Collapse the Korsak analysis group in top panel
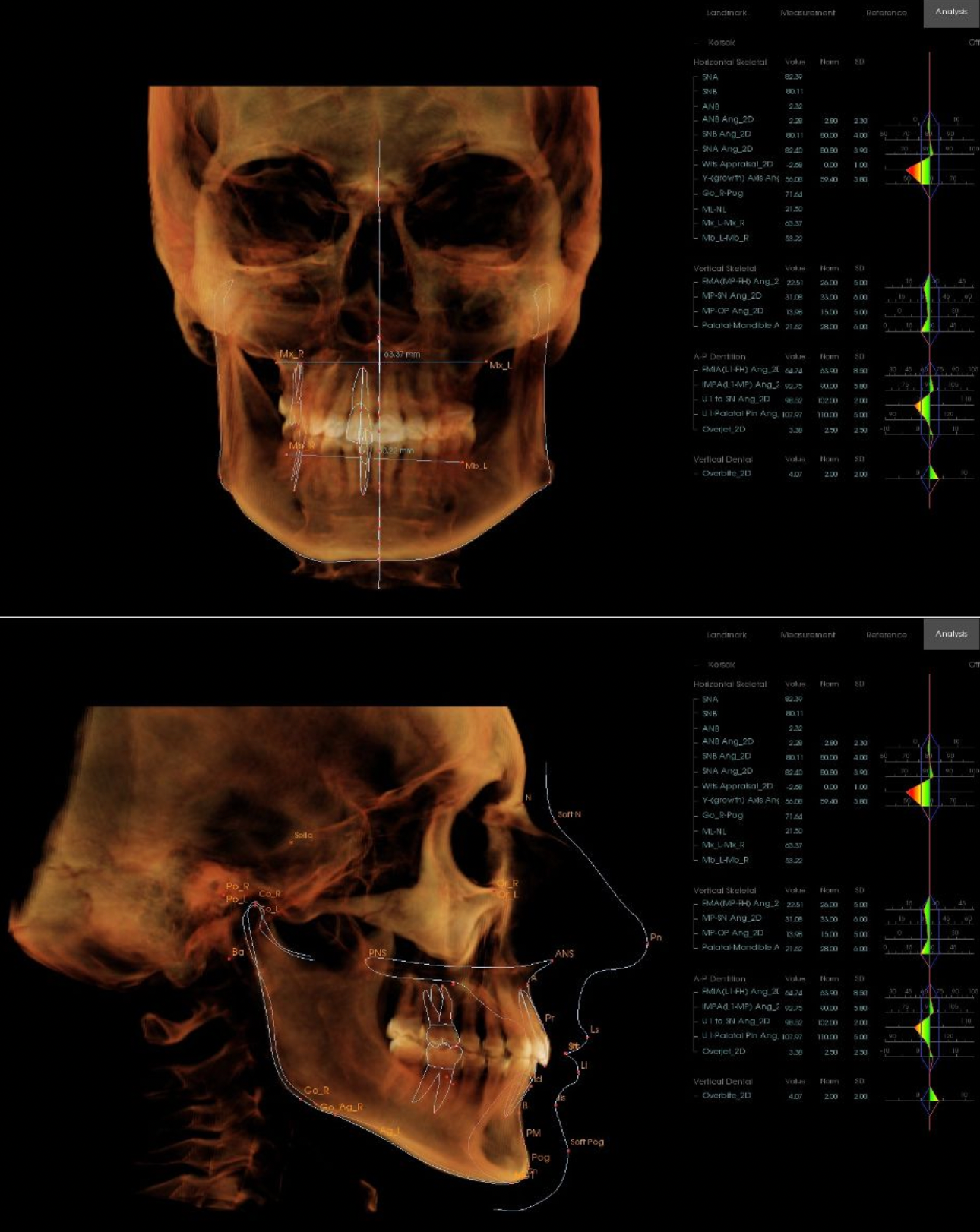This screenshot has width=980, height=1232. (697, 43)
